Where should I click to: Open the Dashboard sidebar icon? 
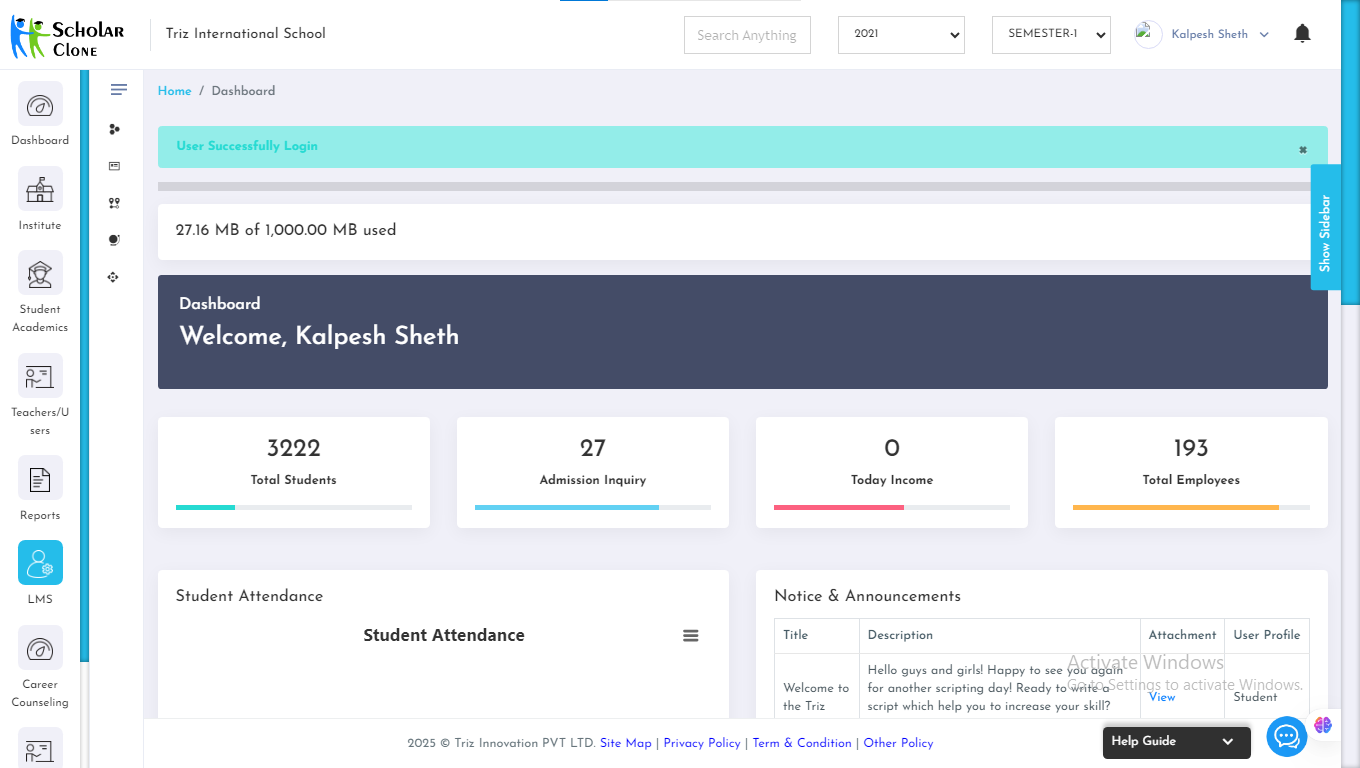[40, 105]
